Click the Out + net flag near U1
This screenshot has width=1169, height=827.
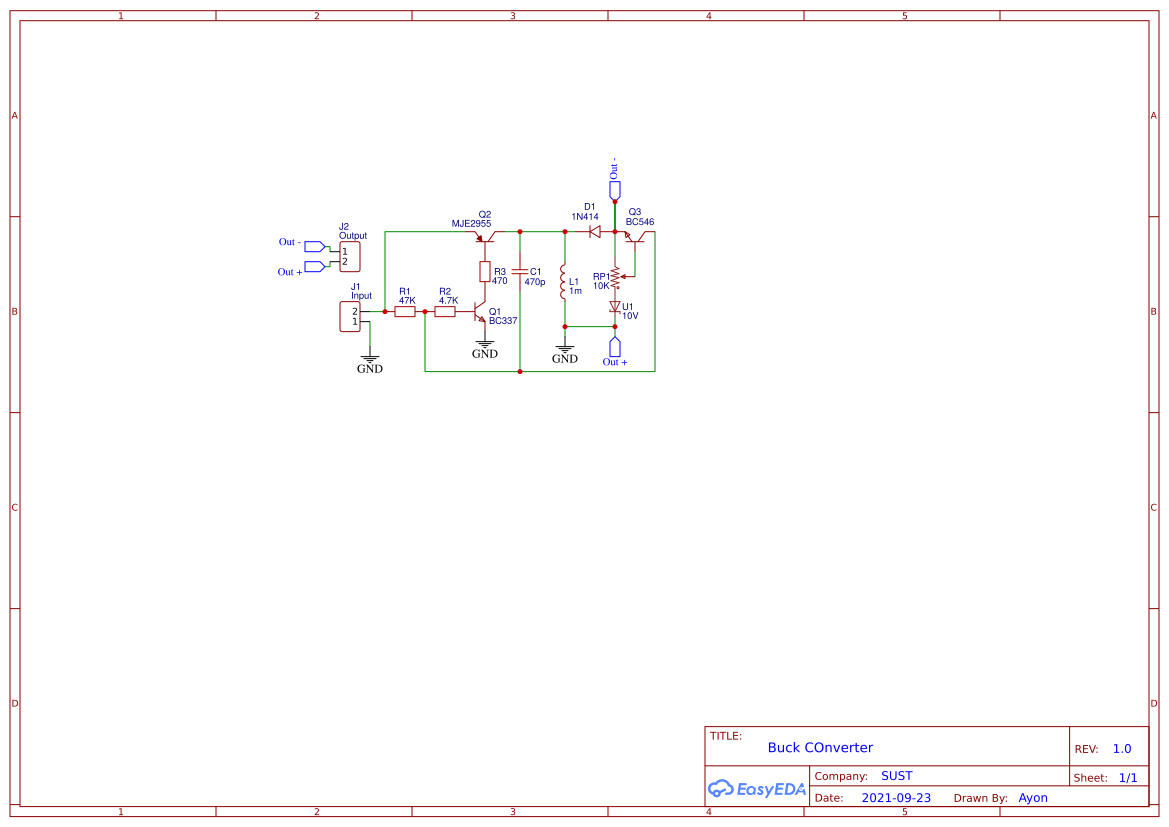coord(614,345)
